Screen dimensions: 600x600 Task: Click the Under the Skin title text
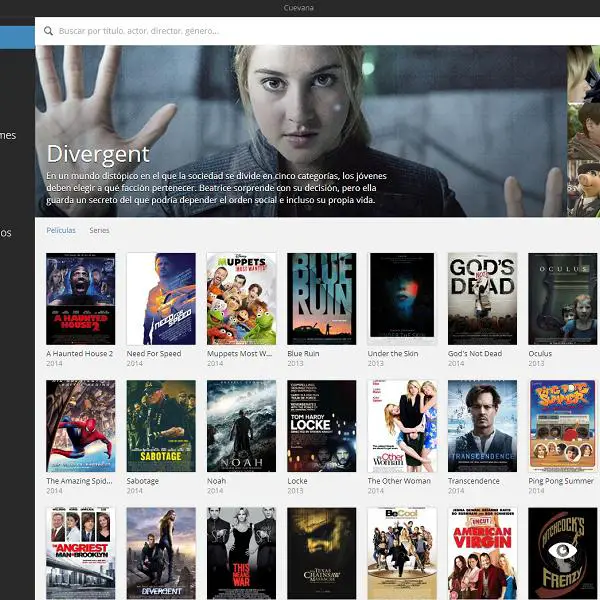393,354
